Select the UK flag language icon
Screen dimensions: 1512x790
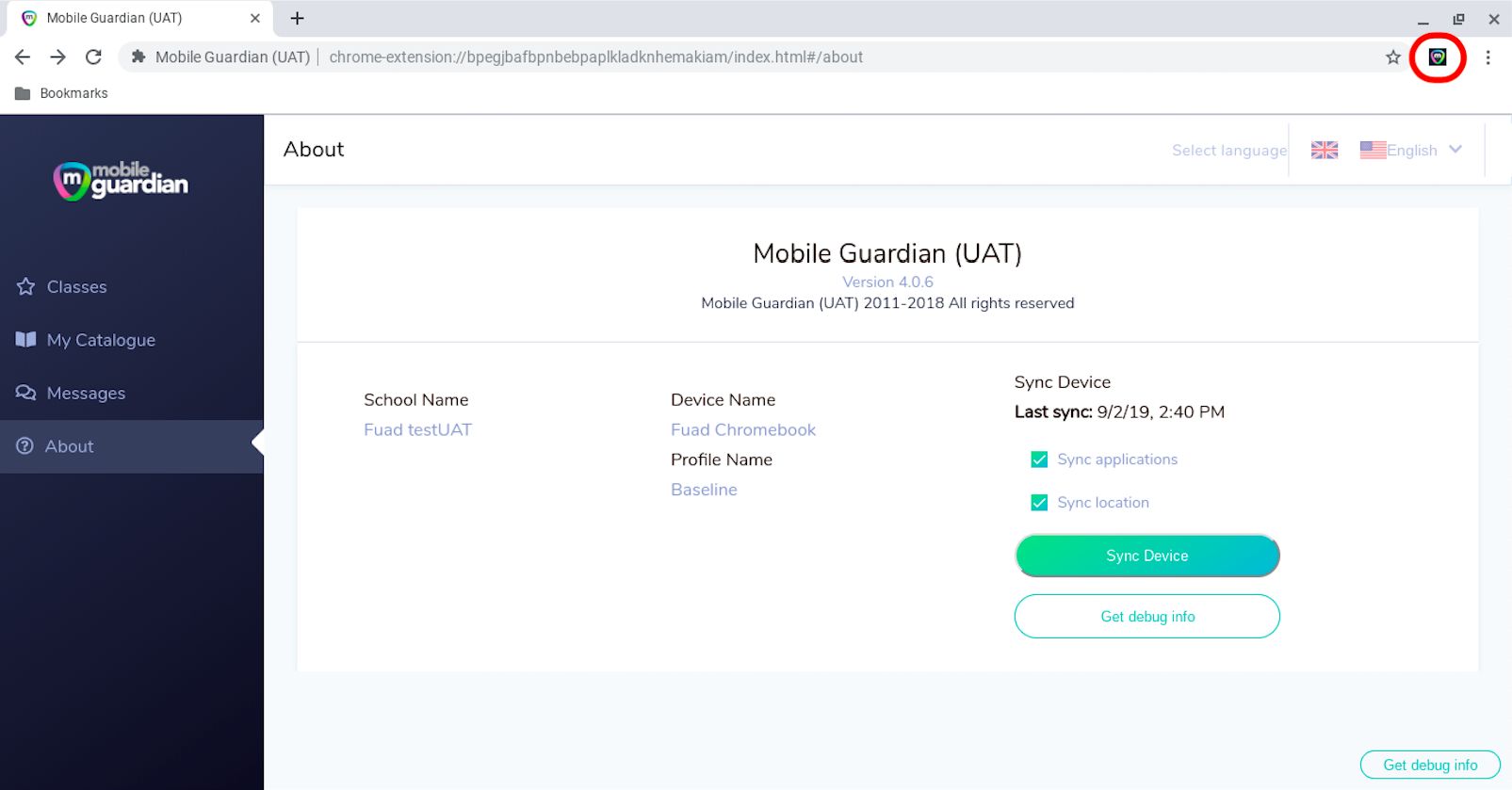point(1325,150)
